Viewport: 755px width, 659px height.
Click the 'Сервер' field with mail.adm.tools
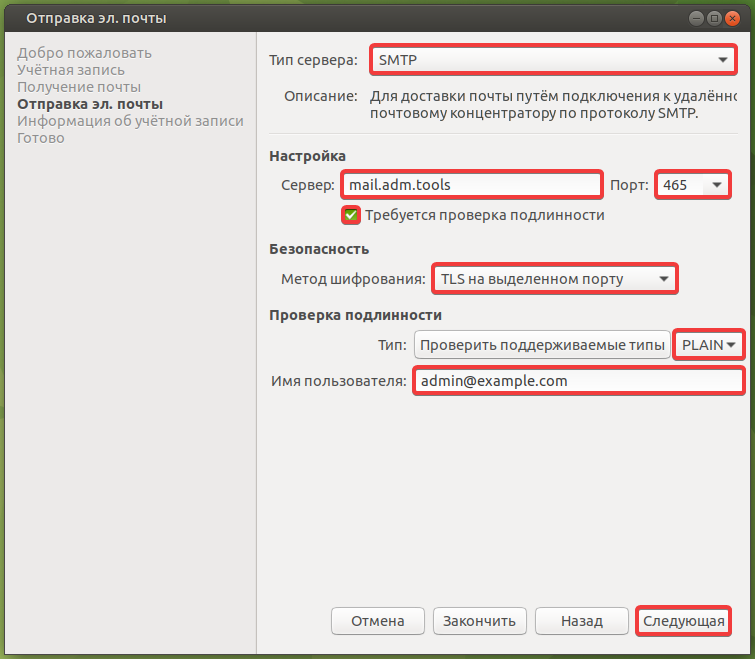(x=470, y=185)
